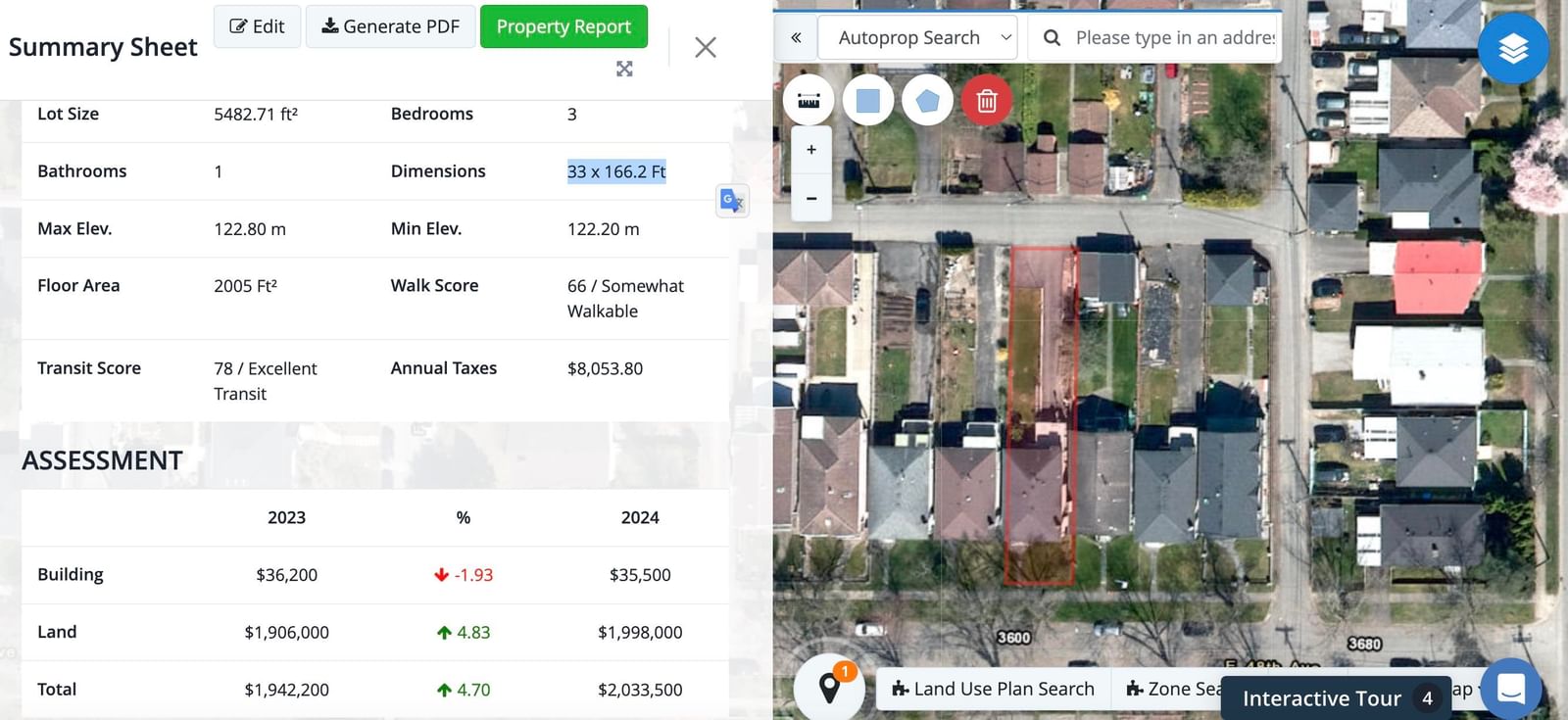Screen dimensions: 1568x720
Task: Open the map layers button
Action: tap(1513, 48)
